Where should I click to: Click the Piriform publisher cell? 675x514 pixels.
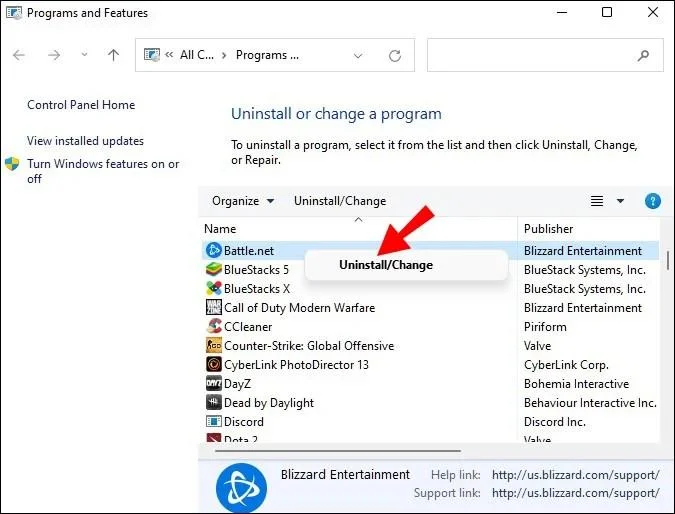[x=545, y=327]
